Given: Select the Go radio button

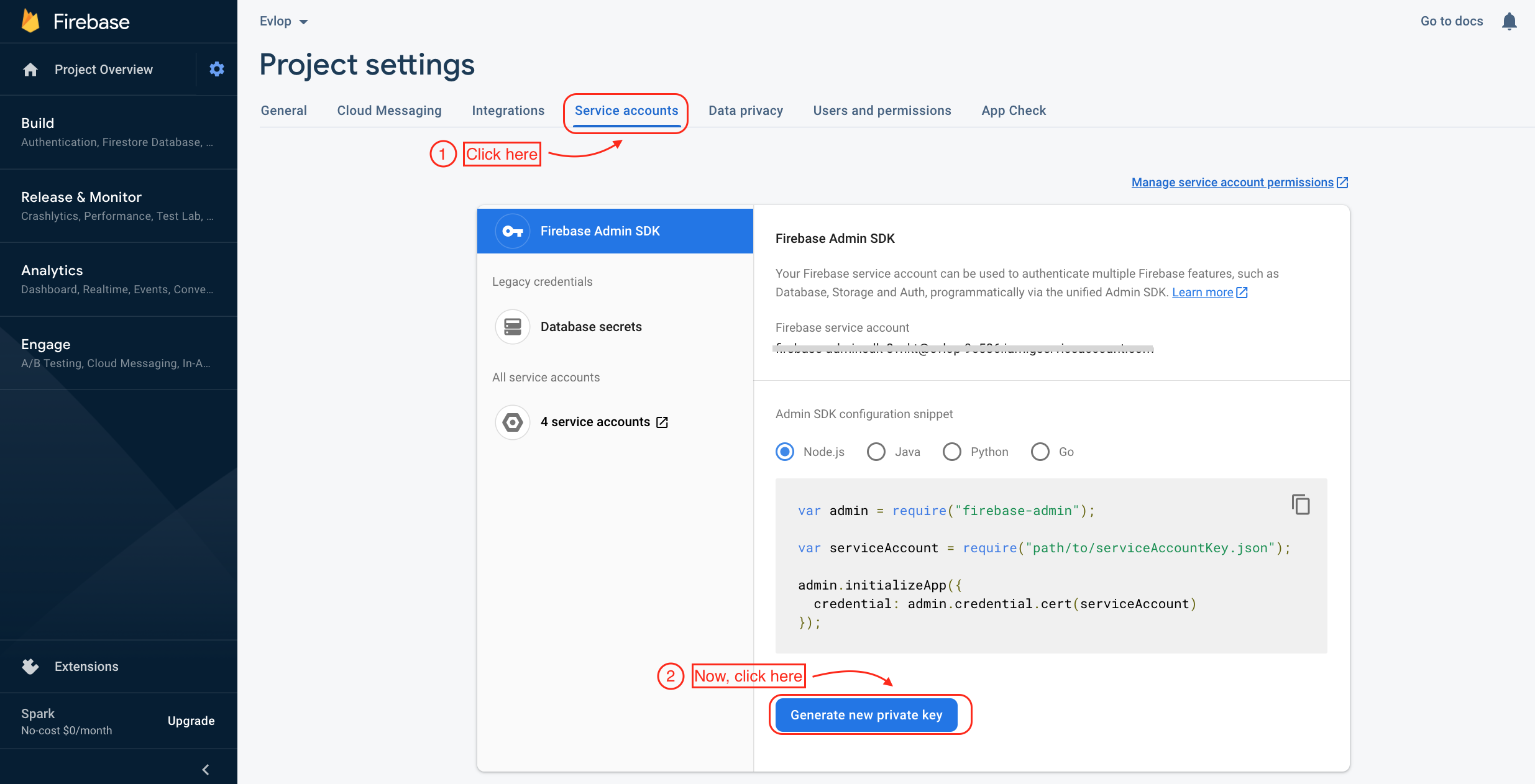Looking at the screenshot, I should pos(1040,452).
